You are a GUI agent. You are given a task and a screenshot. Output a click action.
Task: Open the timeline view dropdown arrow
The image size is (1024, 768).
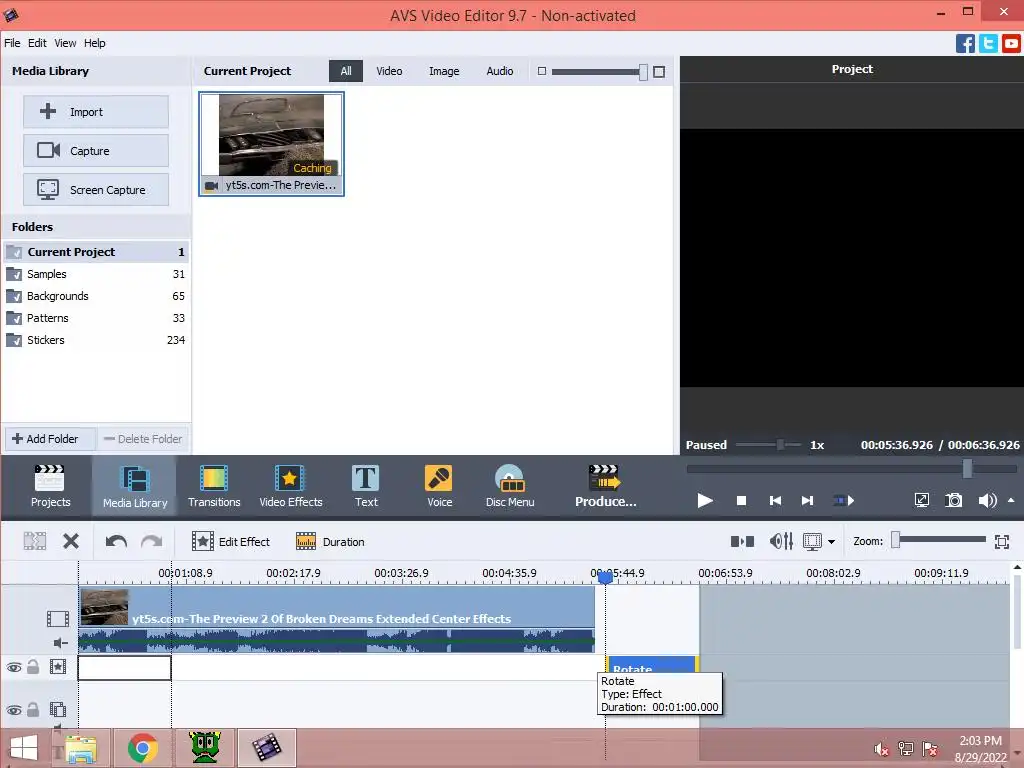[831, 541]
